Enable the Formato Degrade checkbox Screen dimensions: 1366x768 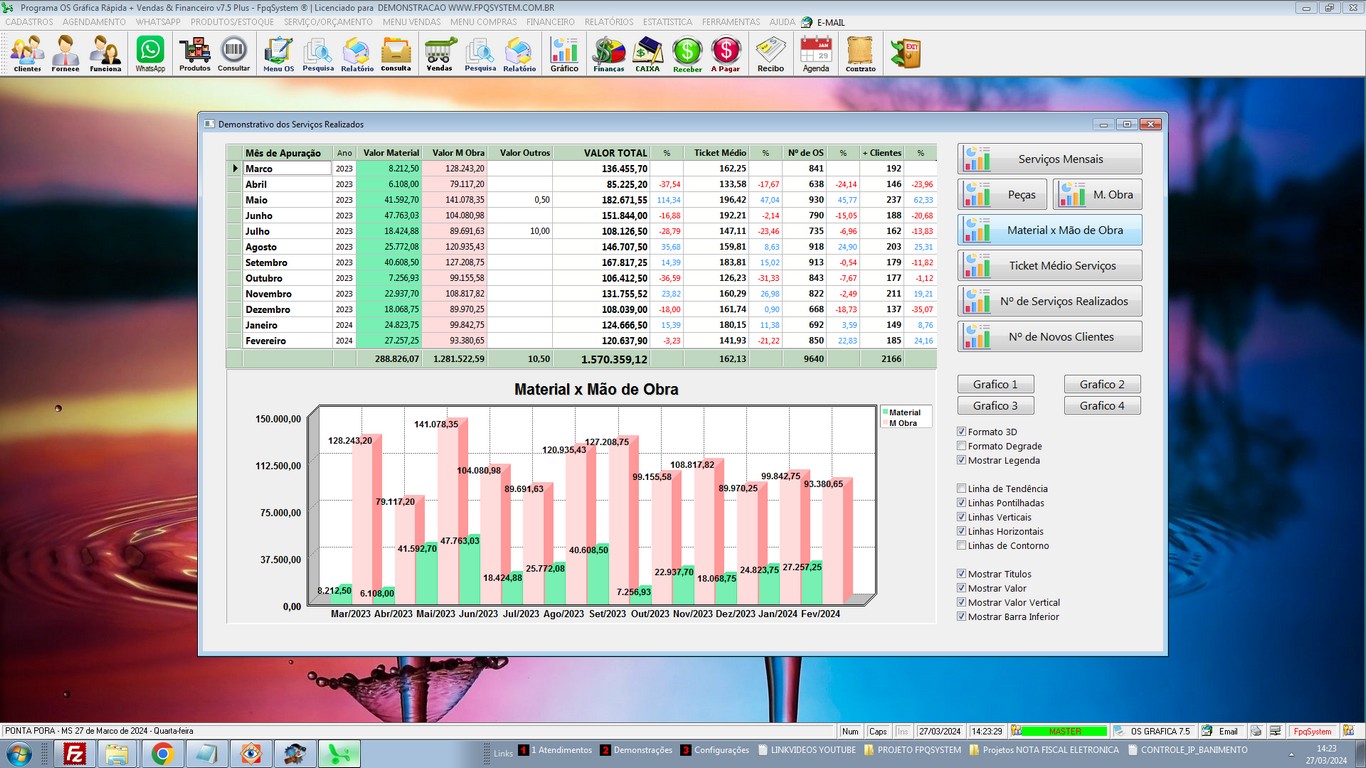962,446
